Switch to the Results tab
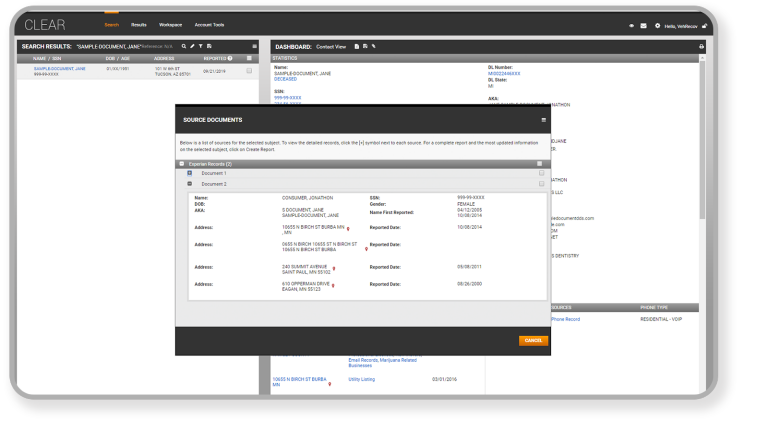Screen dimensions: 768x432 [x=139, y=24]
